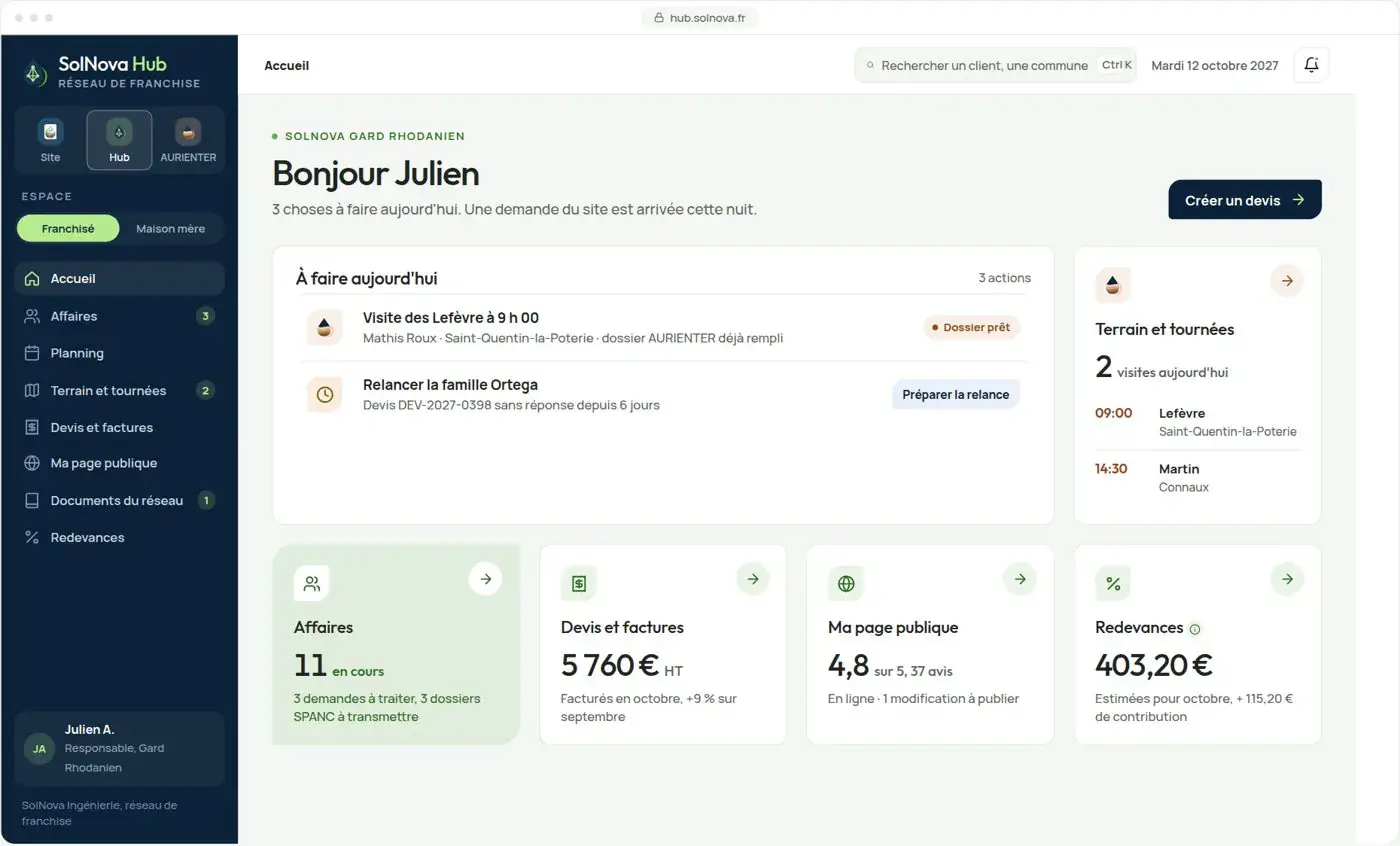1400x846 pixels.
Task: Click the clock icon beside Ortega task
Action: [x=324, y=395]
